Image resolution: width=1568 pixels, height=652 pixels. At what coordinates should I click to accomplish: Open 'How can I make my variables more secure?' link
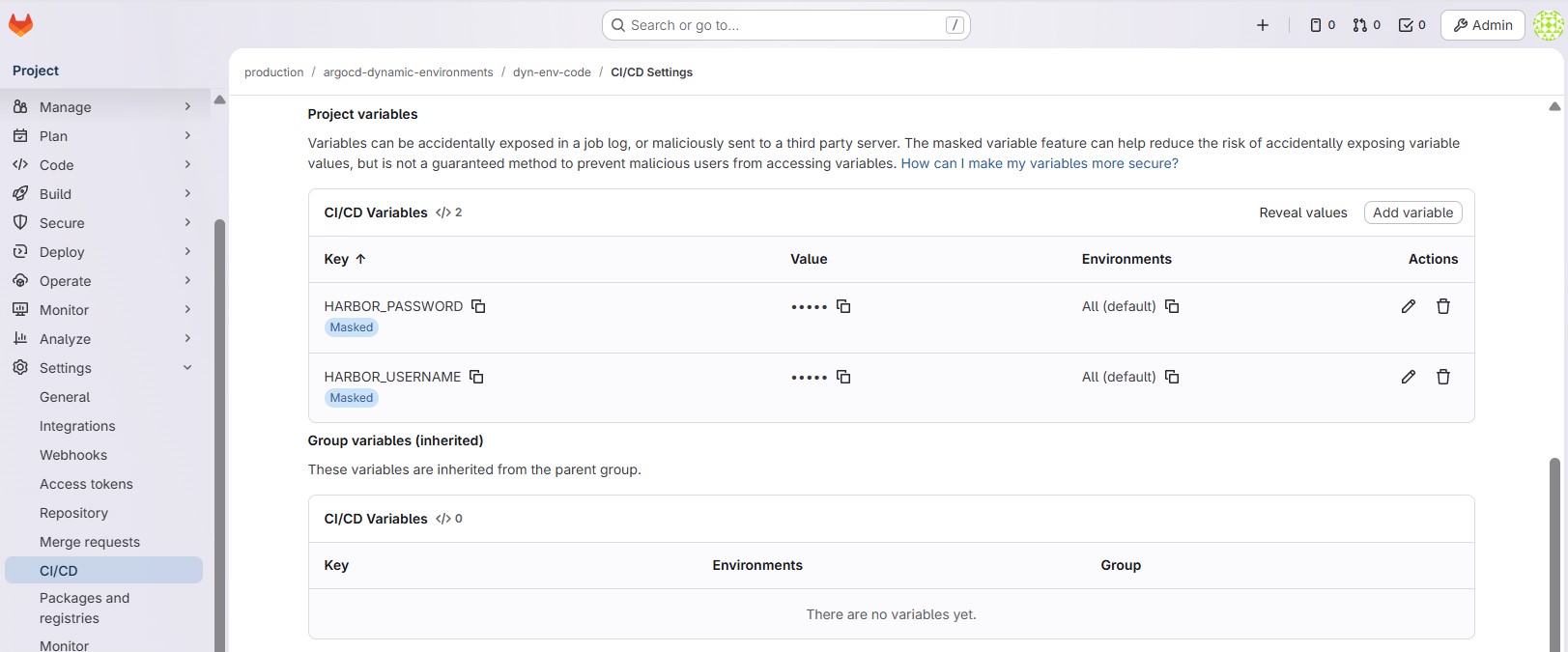1039,163
